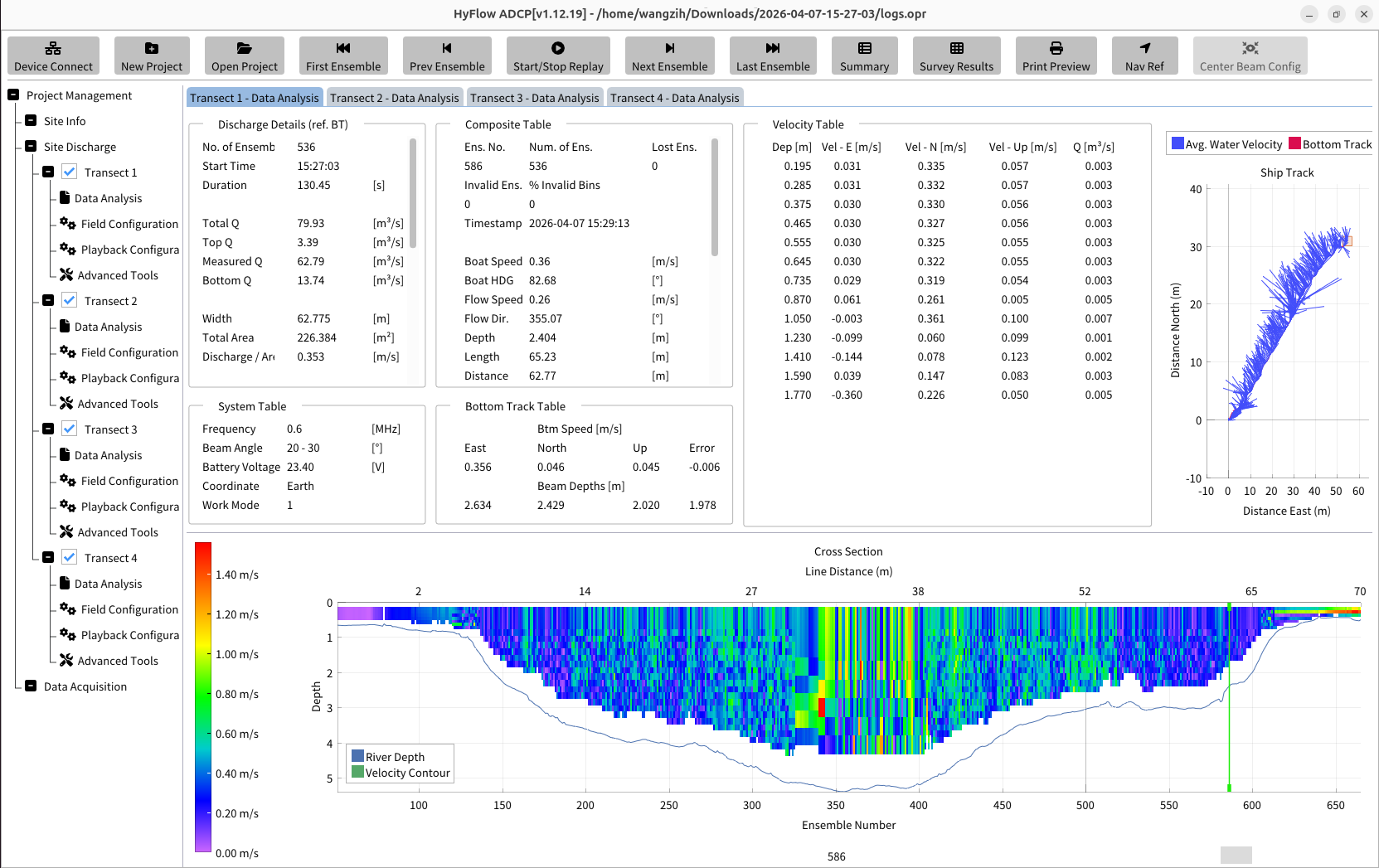Click the Total Q value 79.93
This screenshot has height=868, width=1379.
tap(311, 223)
